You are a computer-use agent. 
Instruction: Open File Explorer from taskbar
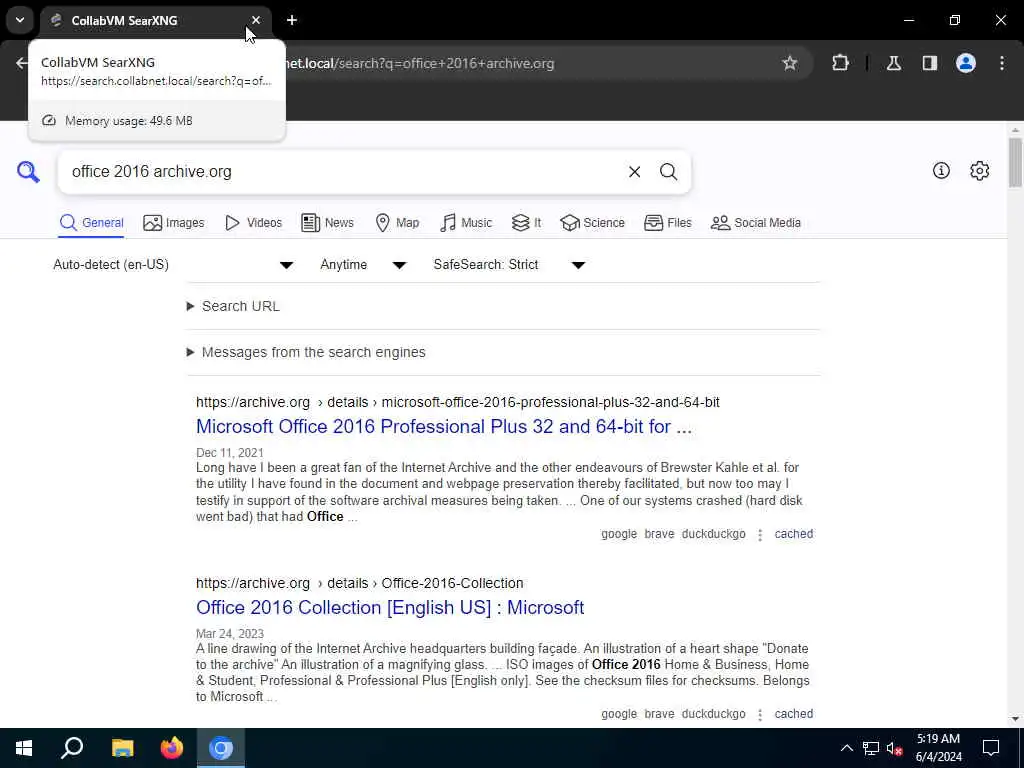(x=122, y=748)
